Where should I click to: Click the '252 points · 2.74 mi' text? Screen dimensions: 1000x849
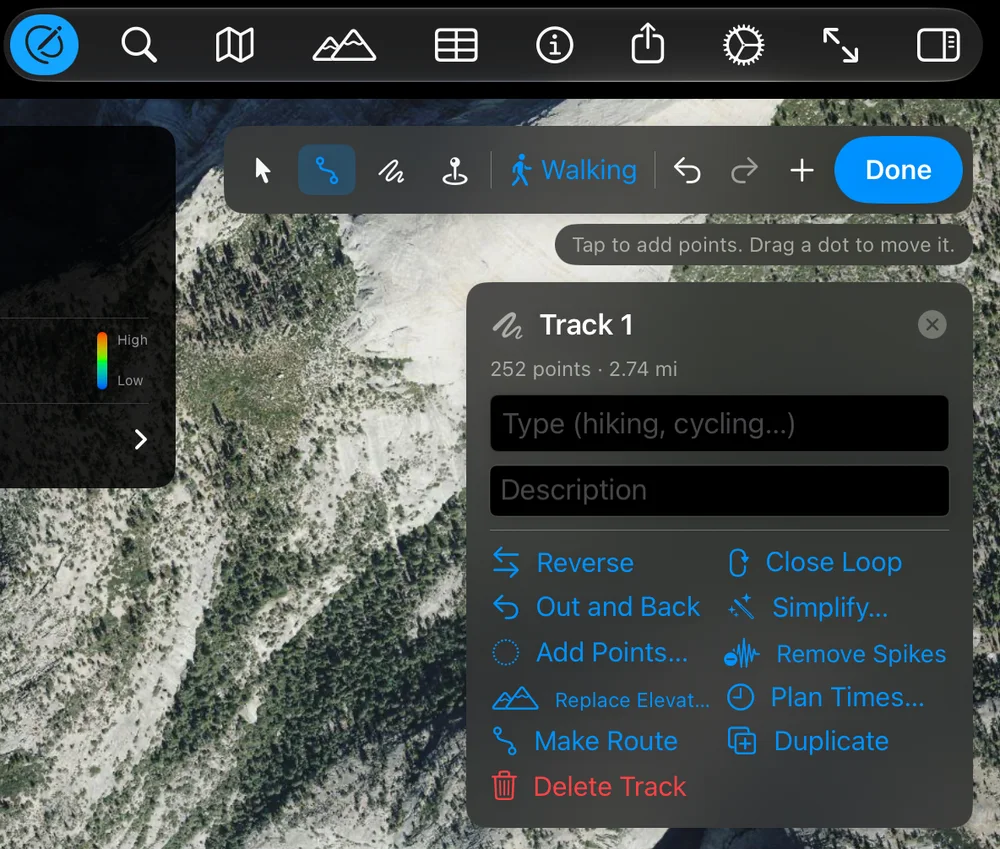tap(584, 369)
